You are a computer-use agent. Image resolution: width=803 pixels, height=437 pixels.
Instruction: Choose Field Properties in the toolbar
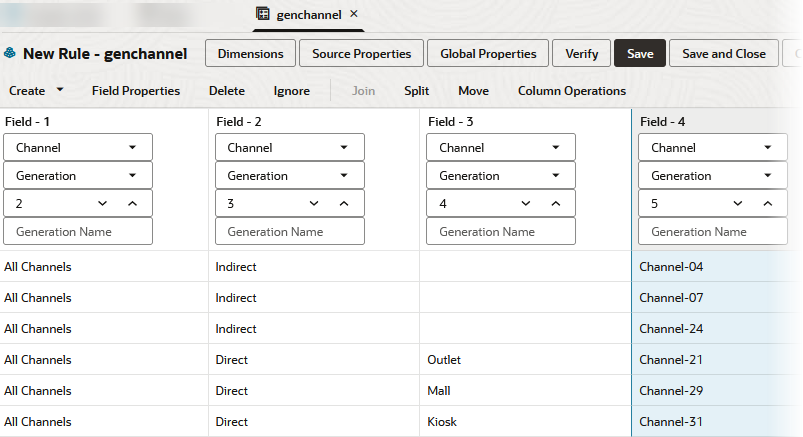click(x=136, y=90)
